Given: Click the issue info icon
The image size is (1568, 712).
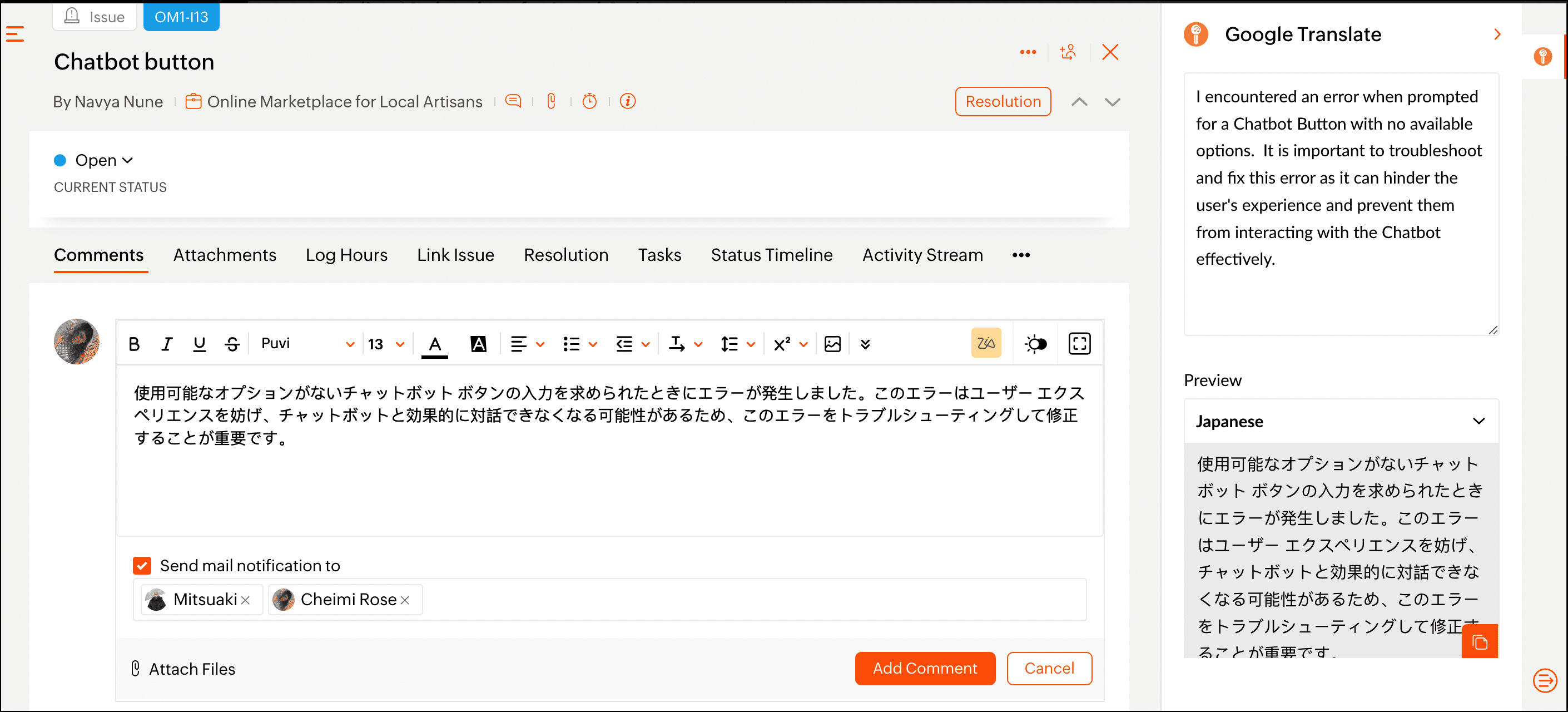Looking at the screenshot, I should point(628,101).
